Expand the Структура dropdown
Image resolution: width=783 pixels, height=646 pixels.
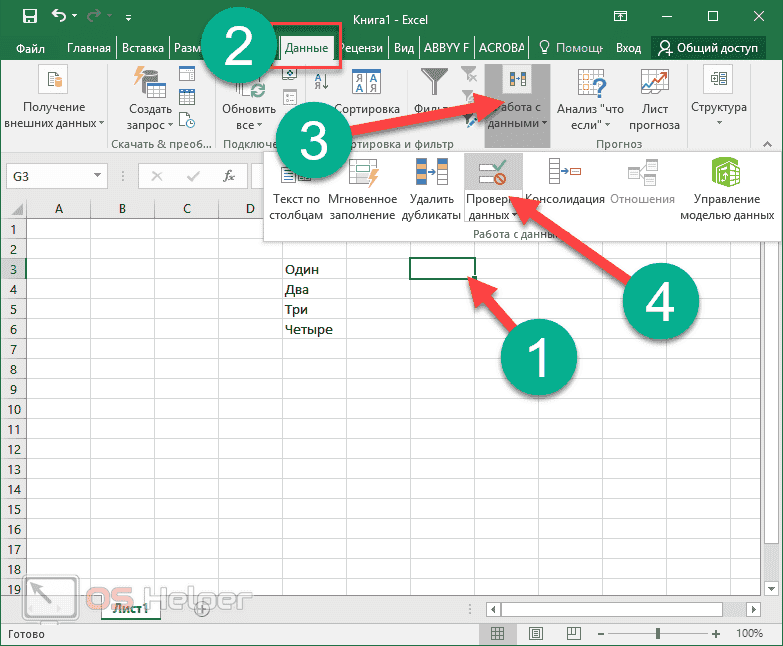tap(718, 100)
